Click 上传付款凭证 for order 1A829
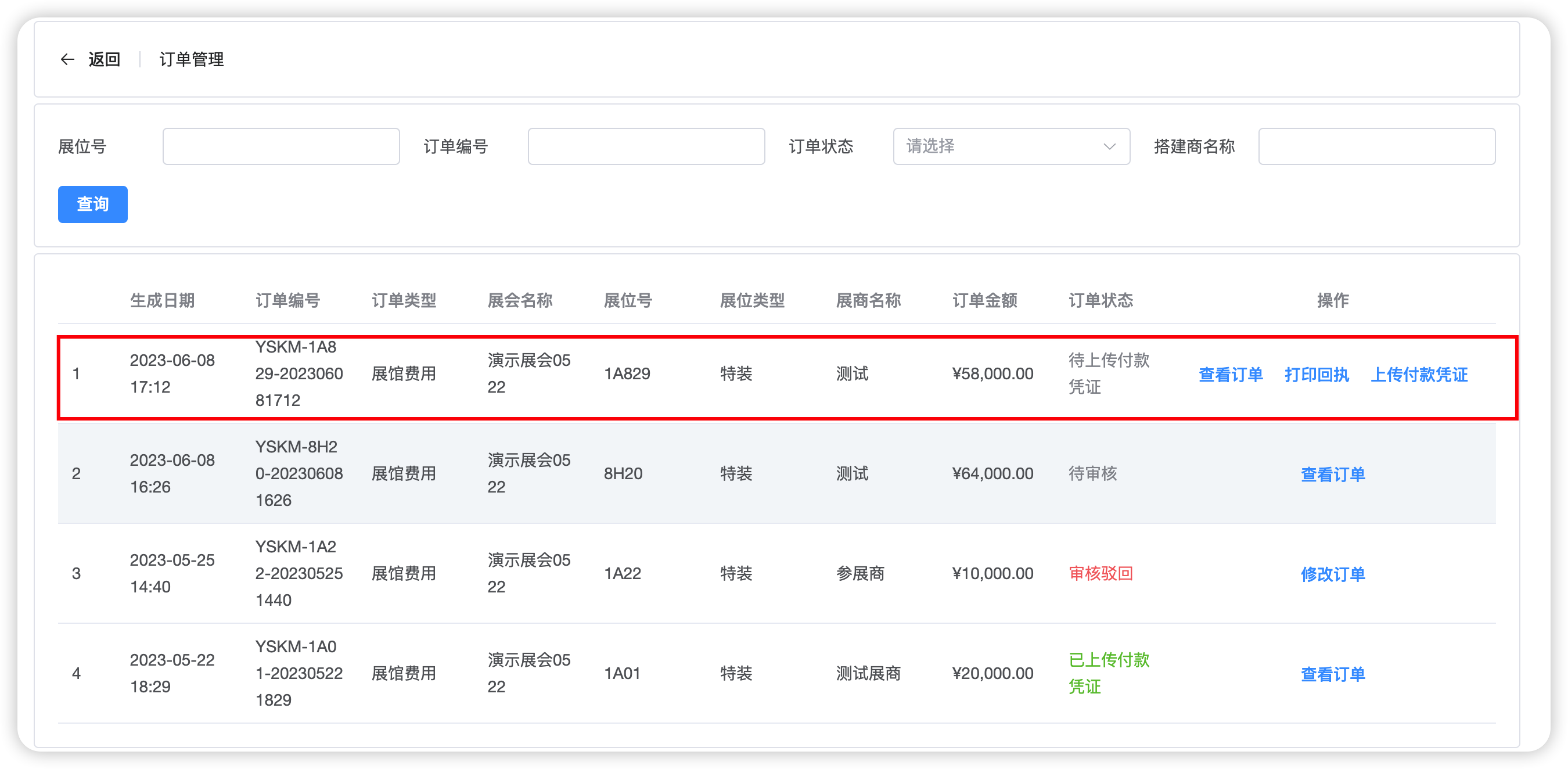The width and height of the screenshot is (1568, 769). [1419, 375]
